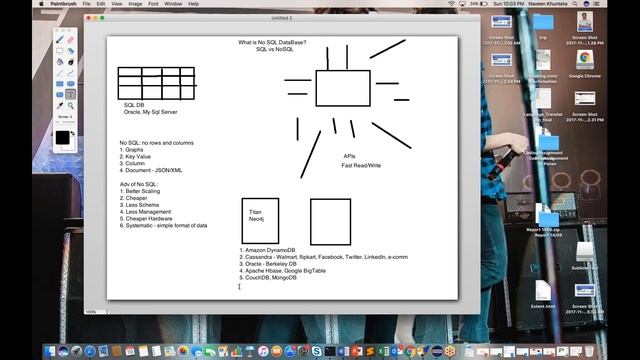Image resolution: width=640 pixels, height=360 pixels.
Task: Click the '1. Amazon DynamoDB' line
Action: click(x=267, y=250)
